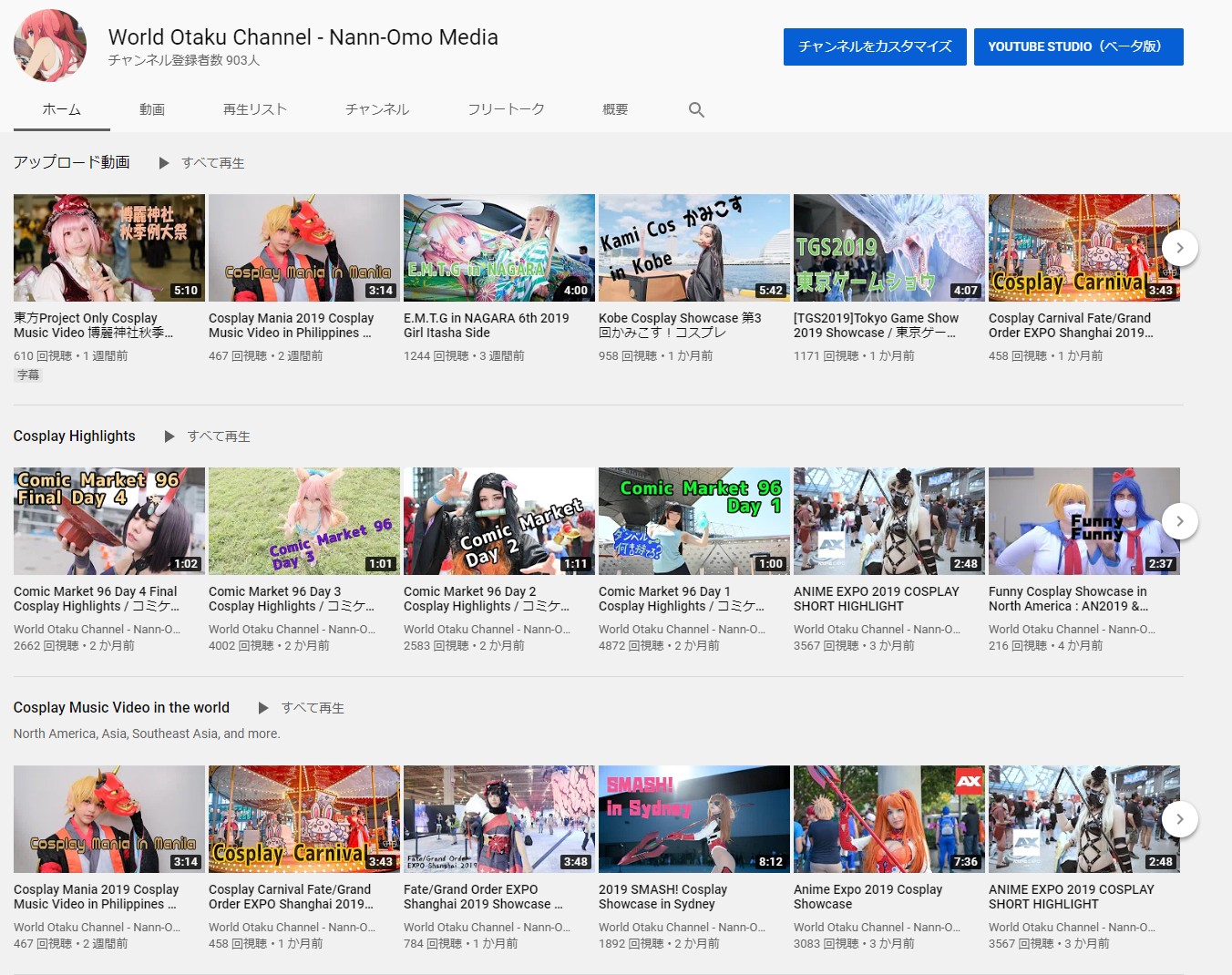The width and height of the screenshot is (1232, 975).
Task: Open Comic Market 96 Final Day 4 thumbnail
Action: coord(109,521)
